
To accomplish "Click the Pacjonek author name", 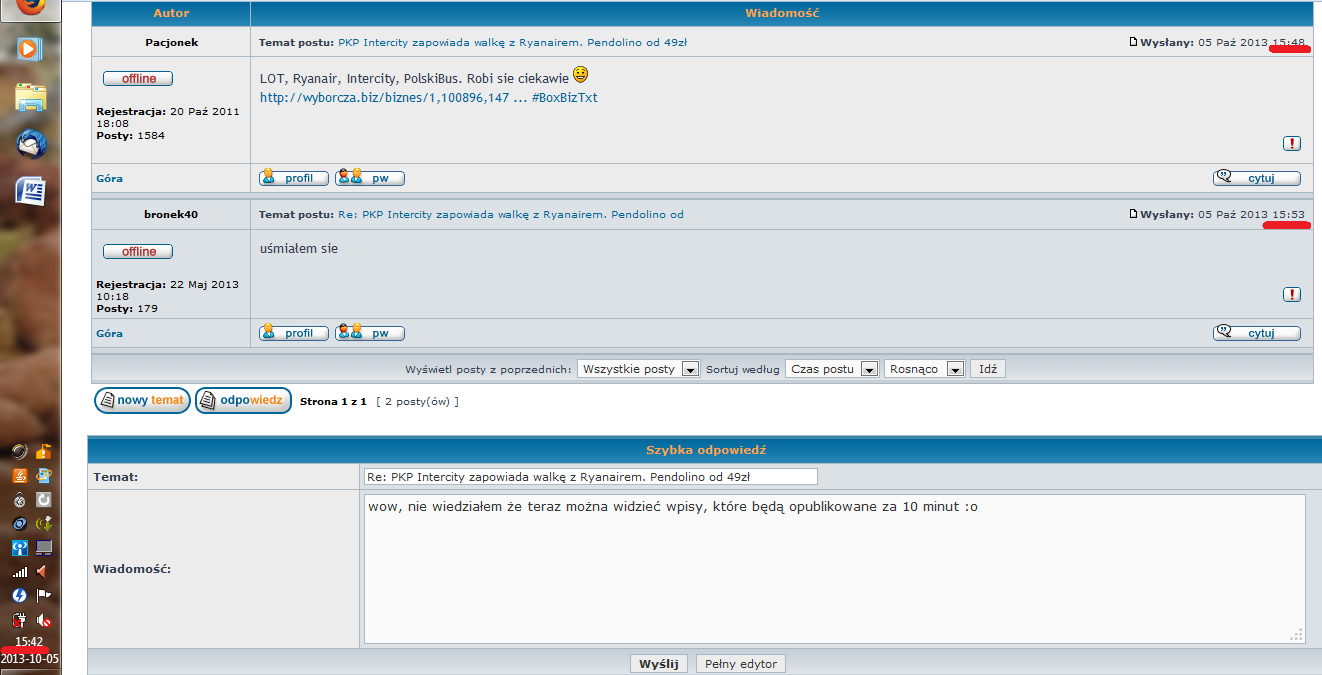I will (x=171, y=43).
